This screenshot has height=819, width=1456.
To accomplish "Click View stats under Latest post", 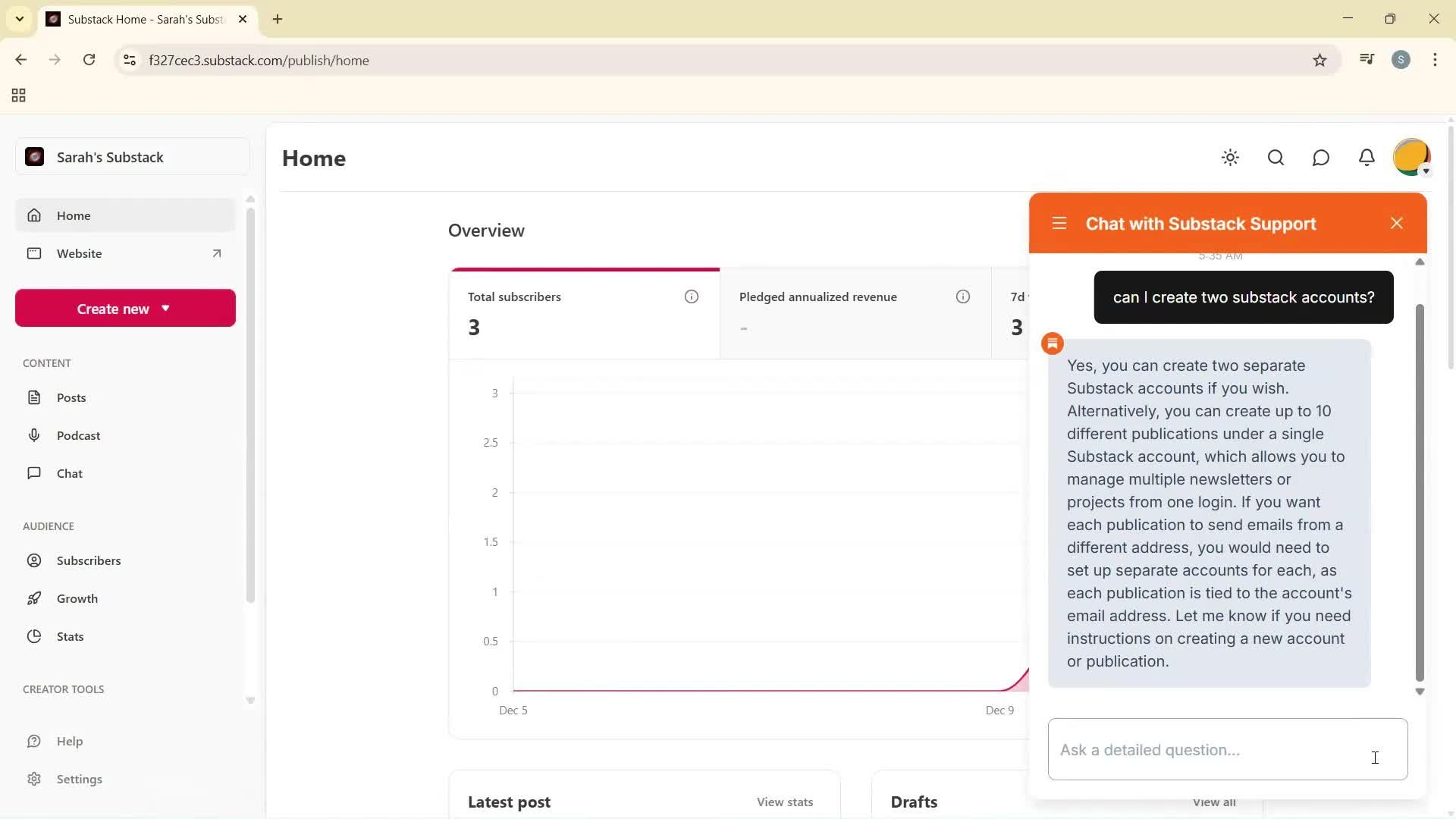I will (x=784, y=802).
